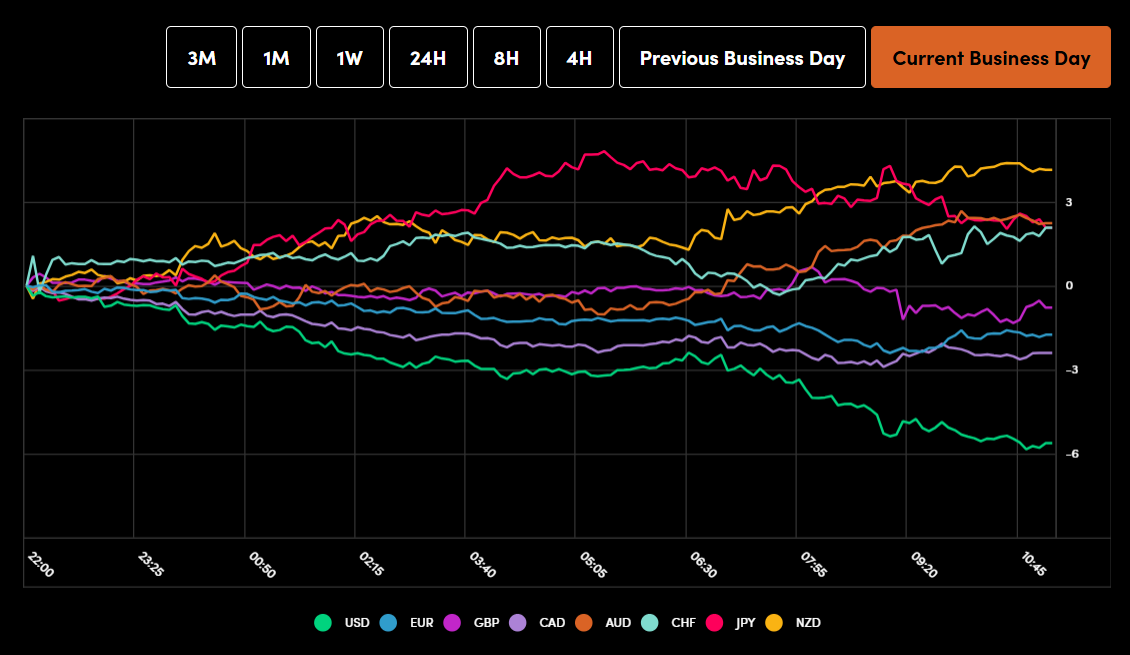The image size is (1130, 655).
Task: Click the 06:30 time axis label
Action: 703,564
